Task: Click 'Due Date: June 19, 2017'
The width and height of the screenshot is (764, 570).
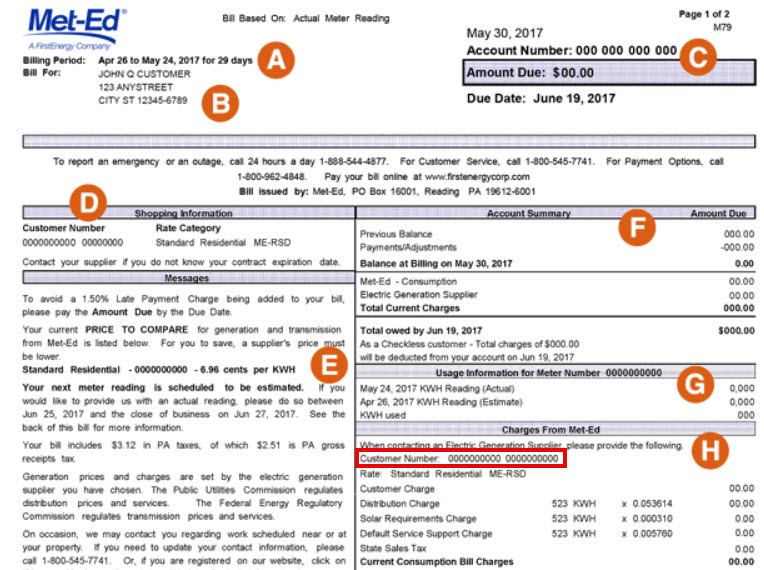Action: point(541,98)
